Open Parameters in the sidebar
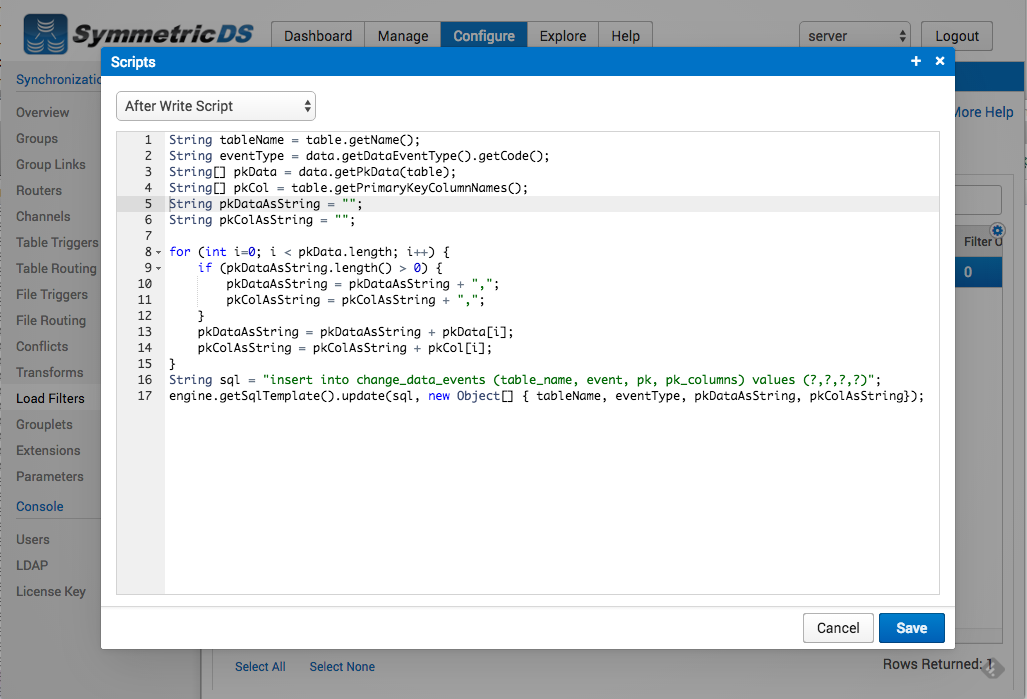The height and width of the screenshot is (699, 1027). tap(50, 476)
